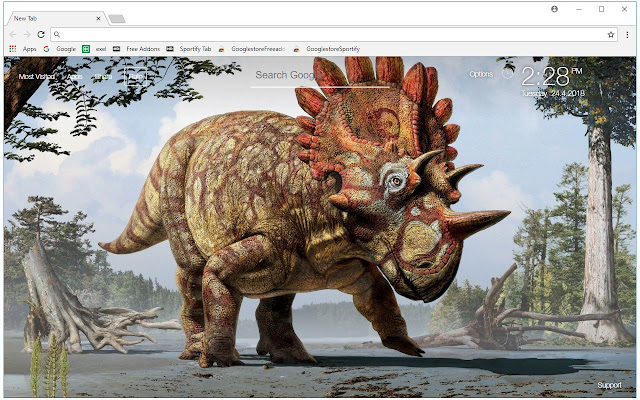Reload the page with the refresh icon
The width and height of the screenshot is (640, 400).
(41, 35)
